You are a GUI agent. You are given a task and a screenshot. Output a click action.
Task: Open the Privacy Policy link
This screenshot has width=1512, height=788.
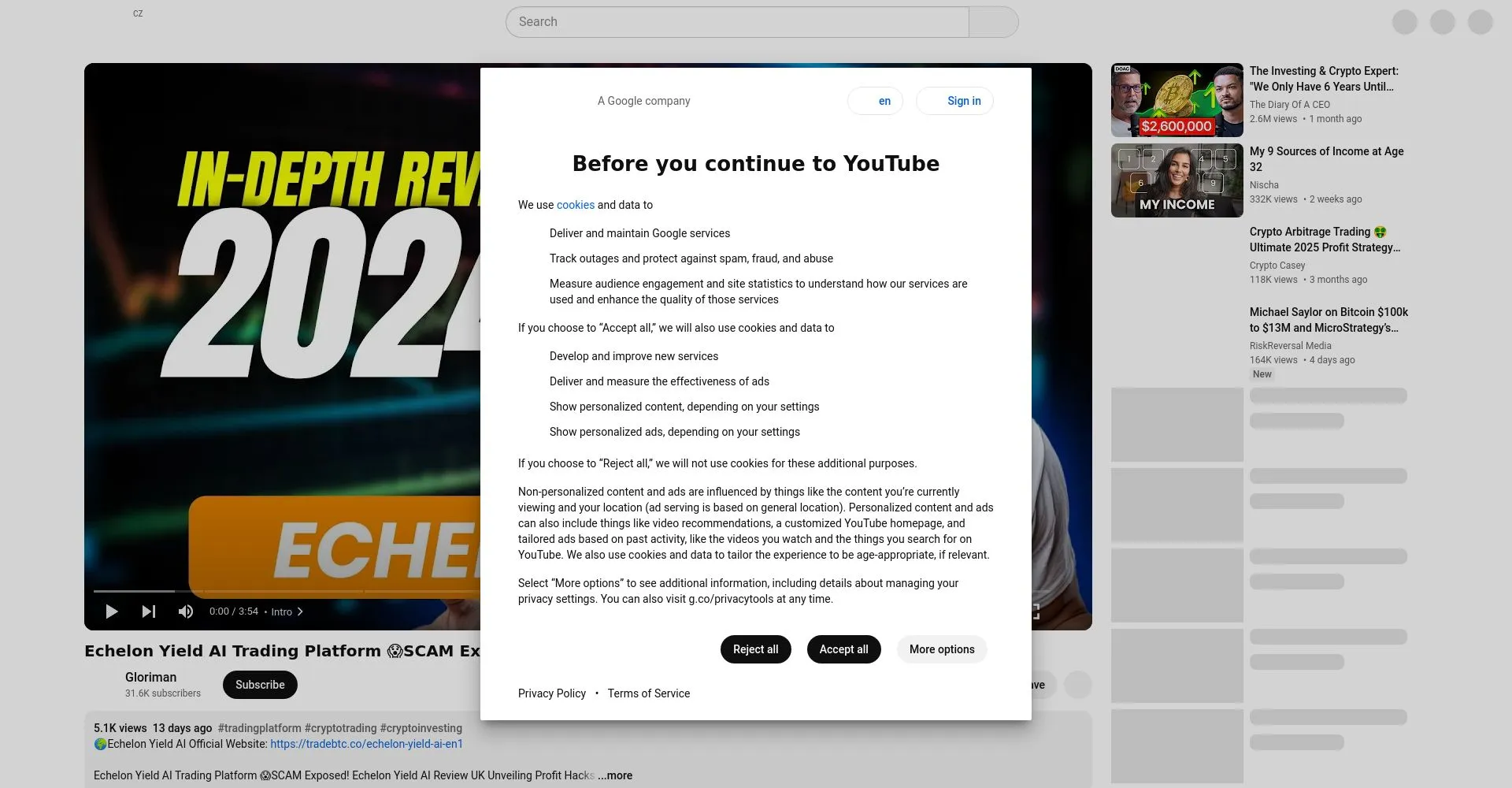tap(552, 693)
